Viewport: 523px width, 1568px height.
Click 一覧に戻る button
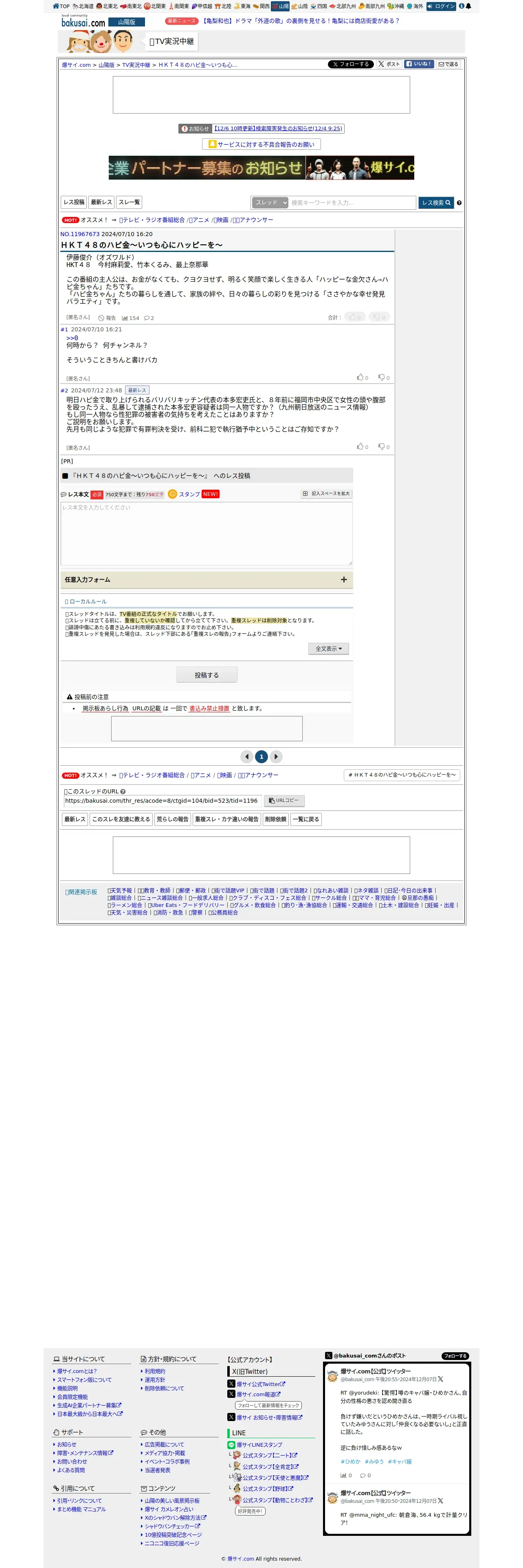pos(306,819)
